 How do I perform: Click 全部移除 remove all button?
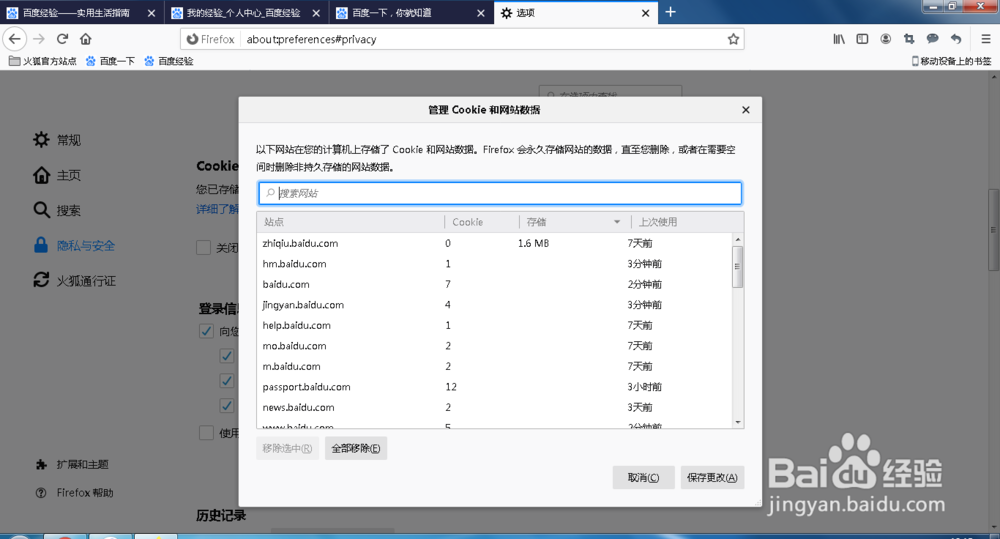click(x=356, y=448)
